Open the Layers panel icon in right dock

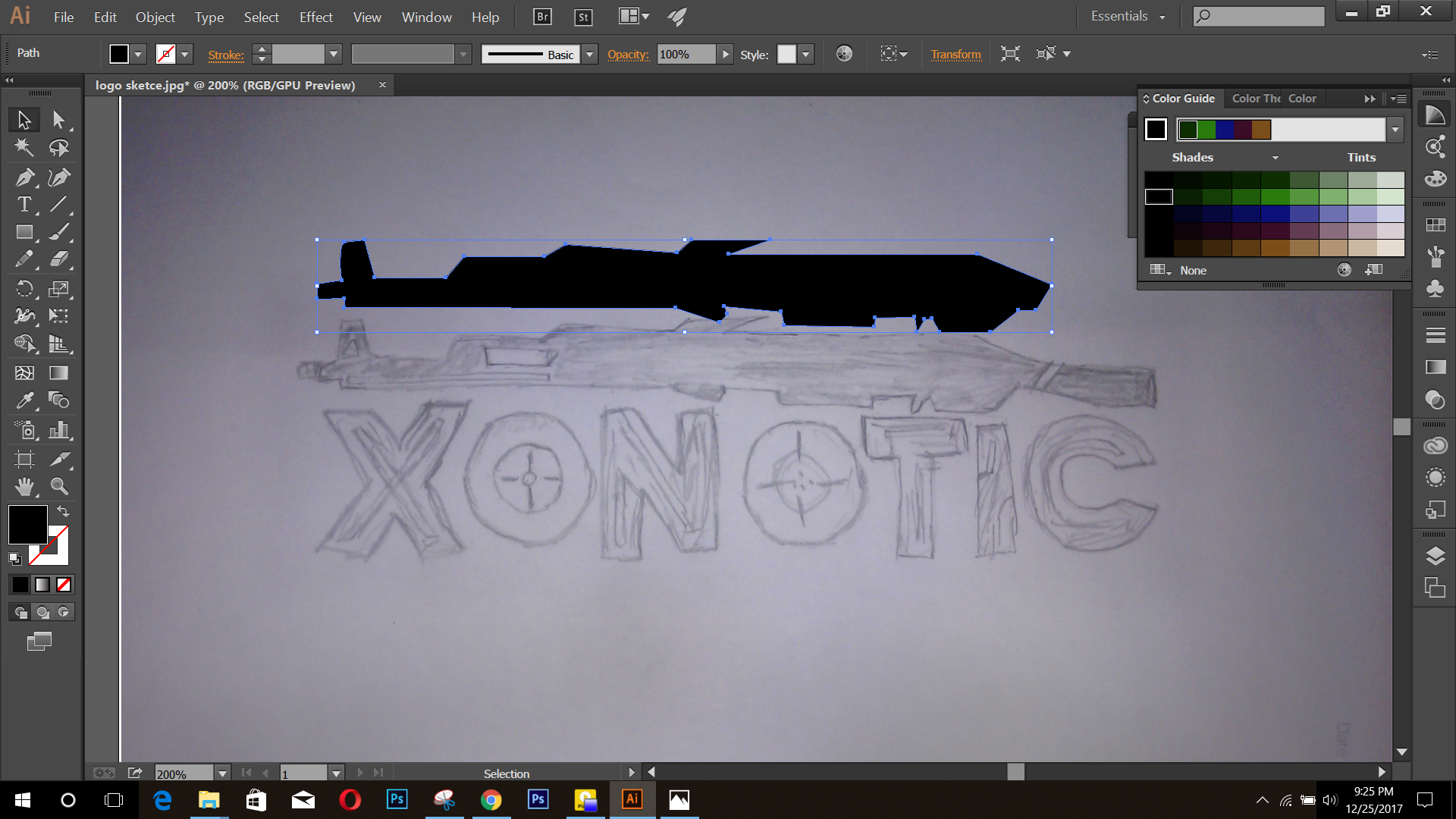[x=1435, y=556]
